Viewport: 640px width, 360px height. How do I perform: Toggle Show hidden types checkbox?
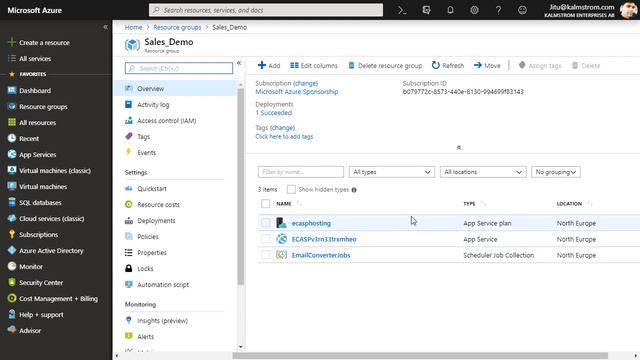pyautogui.click(x=291, y=189)
